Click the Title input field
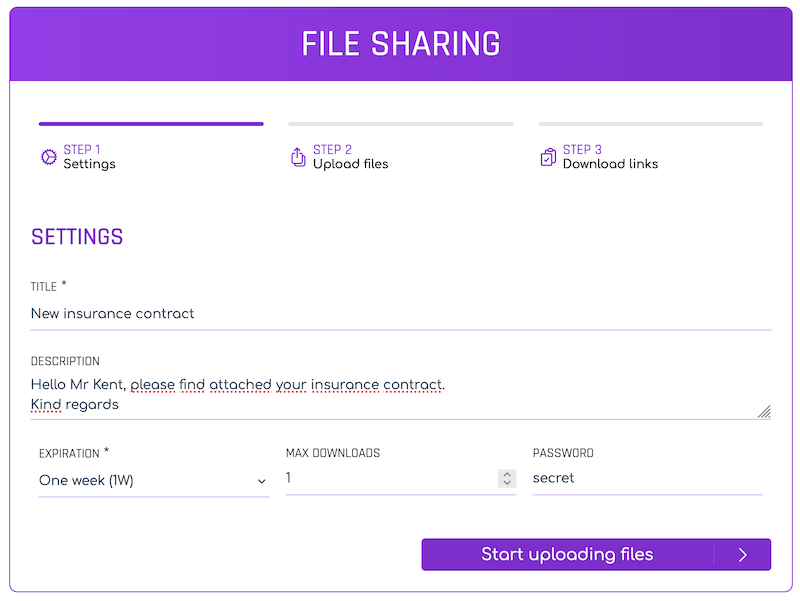This screenshot has height=601, width=800. click(401, 314)
